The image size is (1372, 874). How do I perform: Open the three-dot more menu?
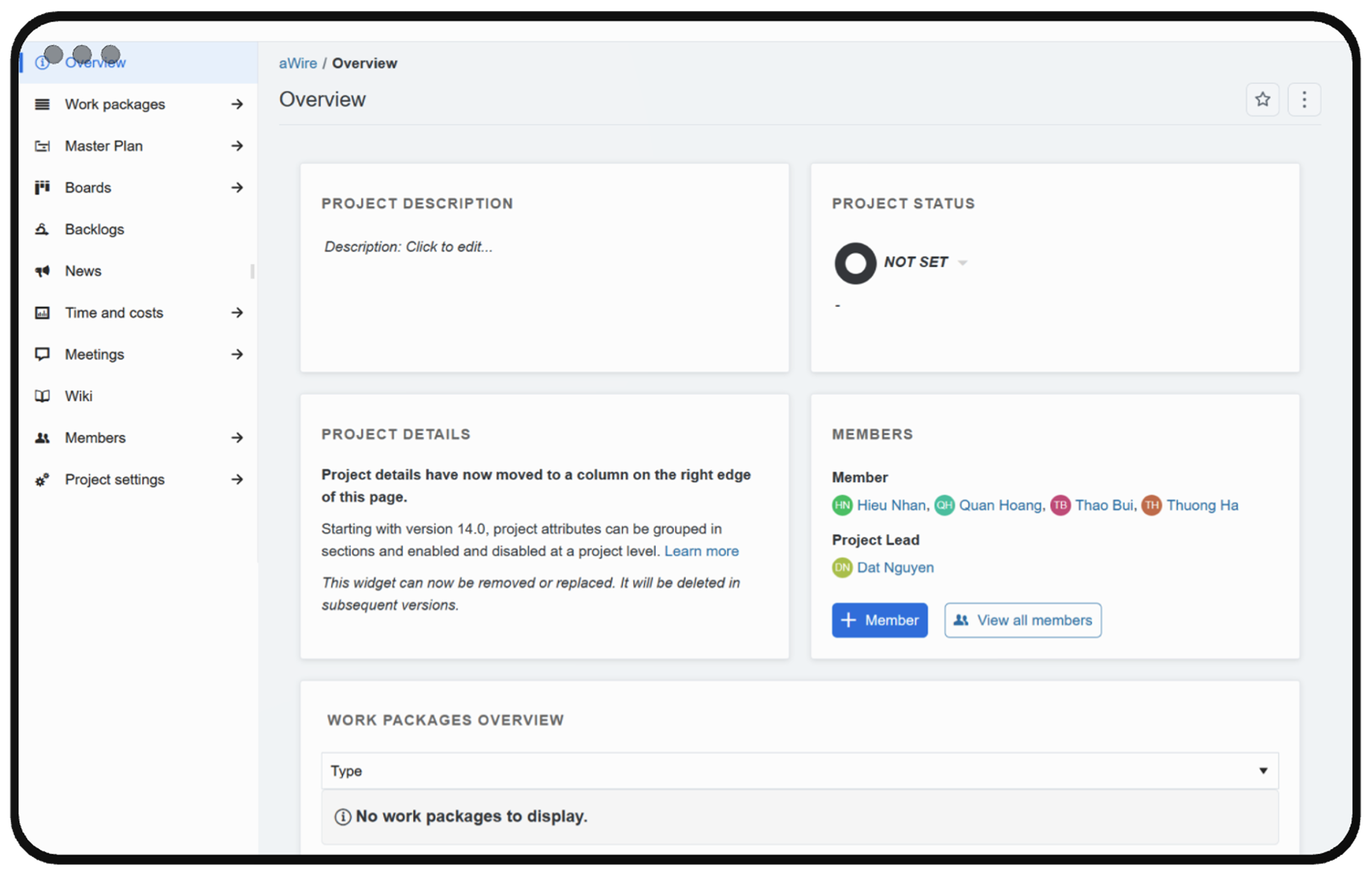[1304, 100]
